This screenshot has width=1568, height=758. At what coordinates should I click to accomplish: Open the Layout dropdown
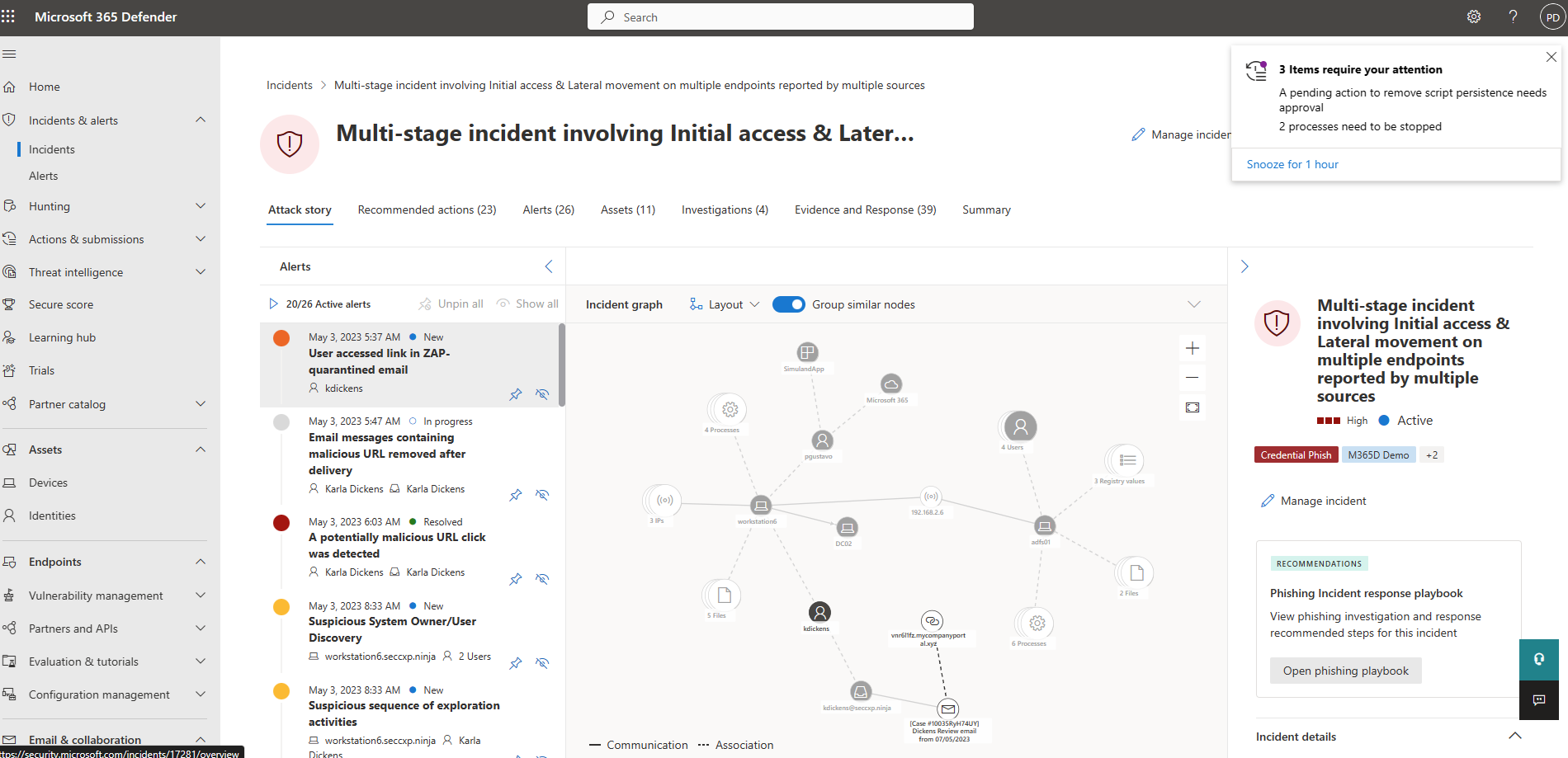point(725,304)
